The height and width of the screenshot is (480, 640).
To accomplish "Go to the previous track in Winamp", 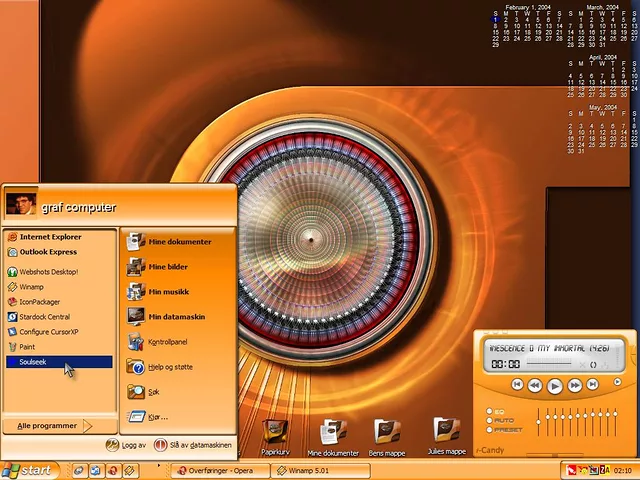I will tap(517, 385).
